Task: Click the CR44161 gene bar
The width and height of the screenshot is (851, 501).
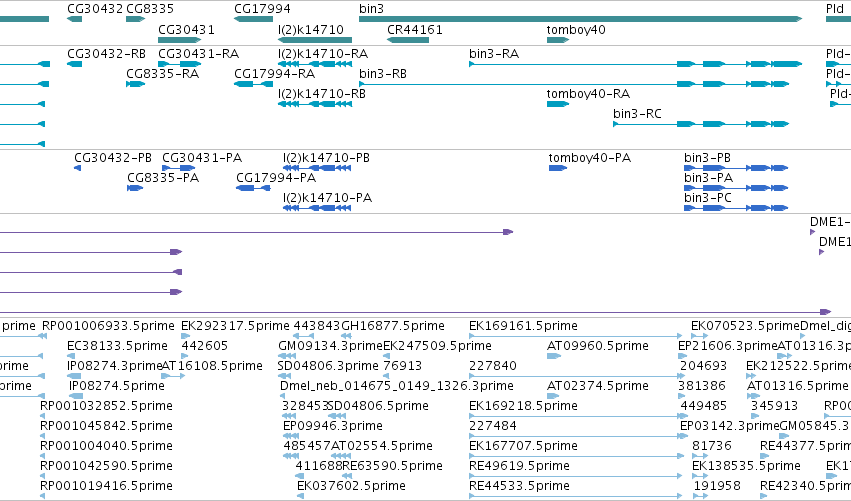Action: [408, 40]
